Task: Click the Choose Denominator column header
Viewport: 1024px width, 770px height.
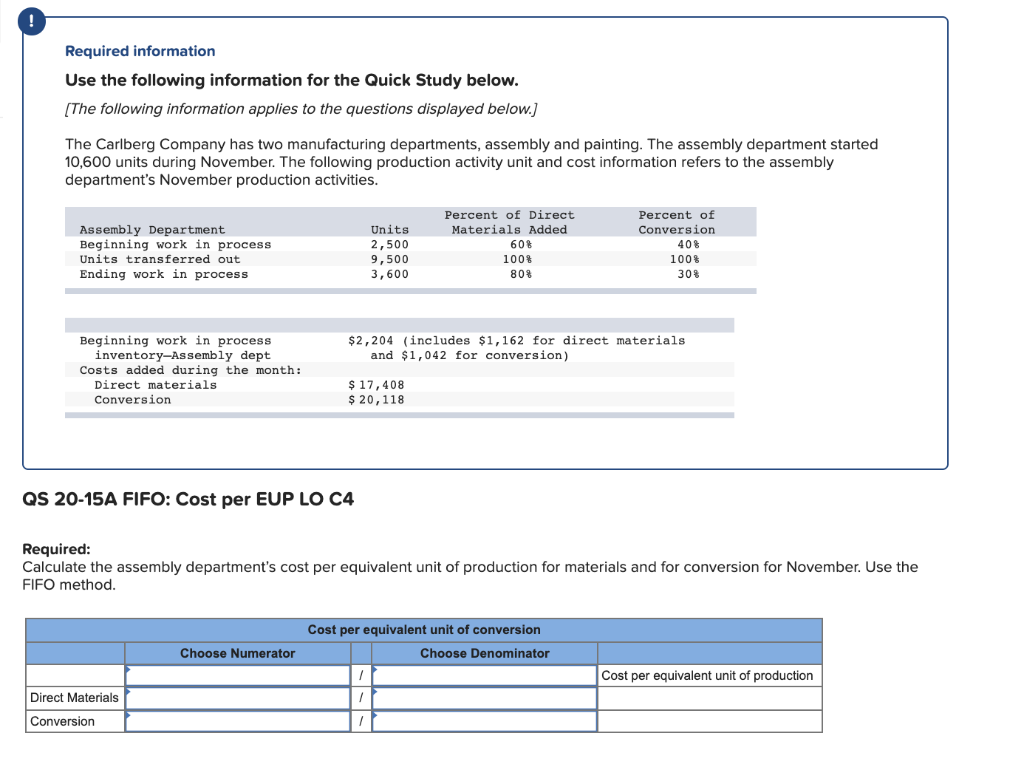Action: tap(484, 653)
